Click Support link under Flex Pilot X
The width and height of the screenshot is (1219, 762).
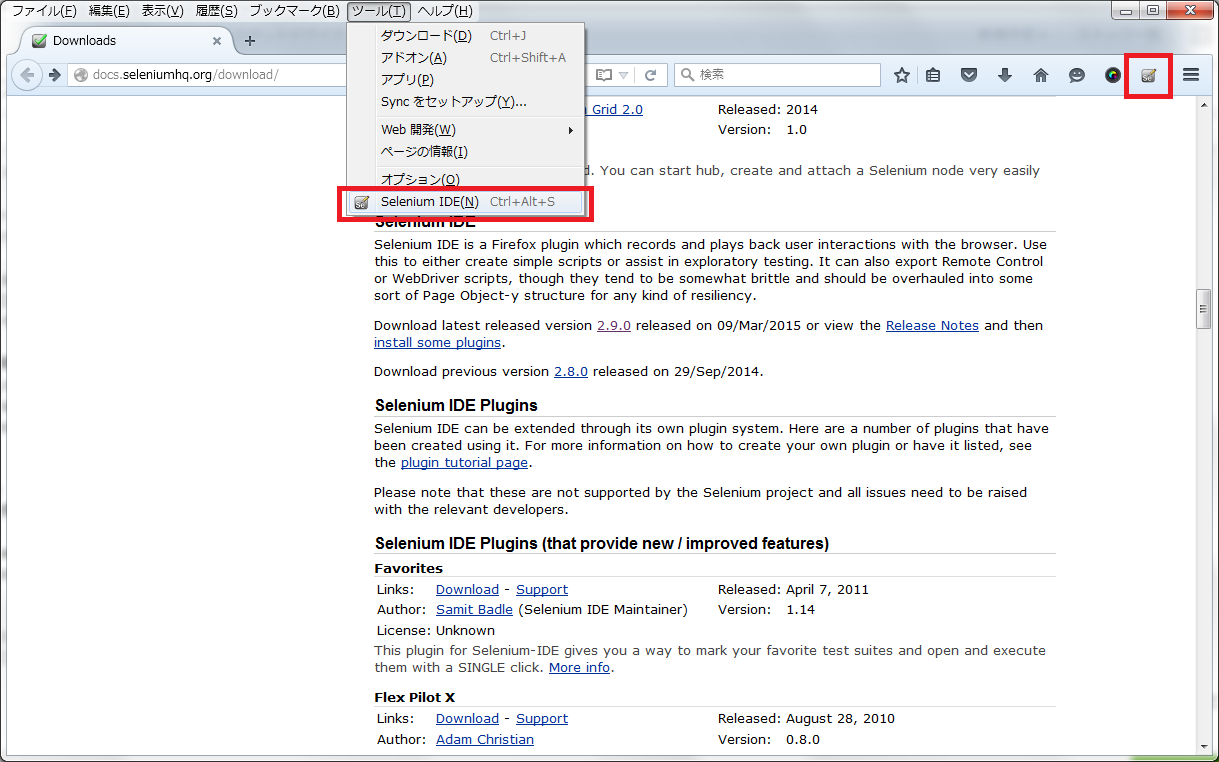tap(542, 719)
